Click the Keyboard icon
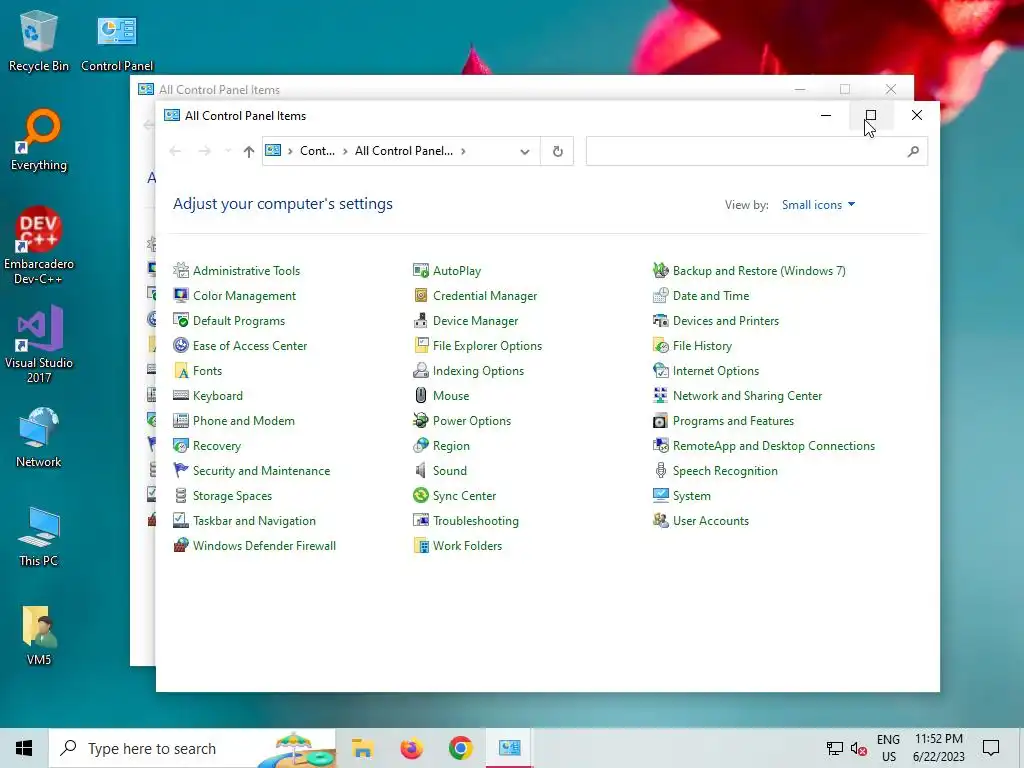1024x768 pixels. pyautogui.click(x=181, y=395)
